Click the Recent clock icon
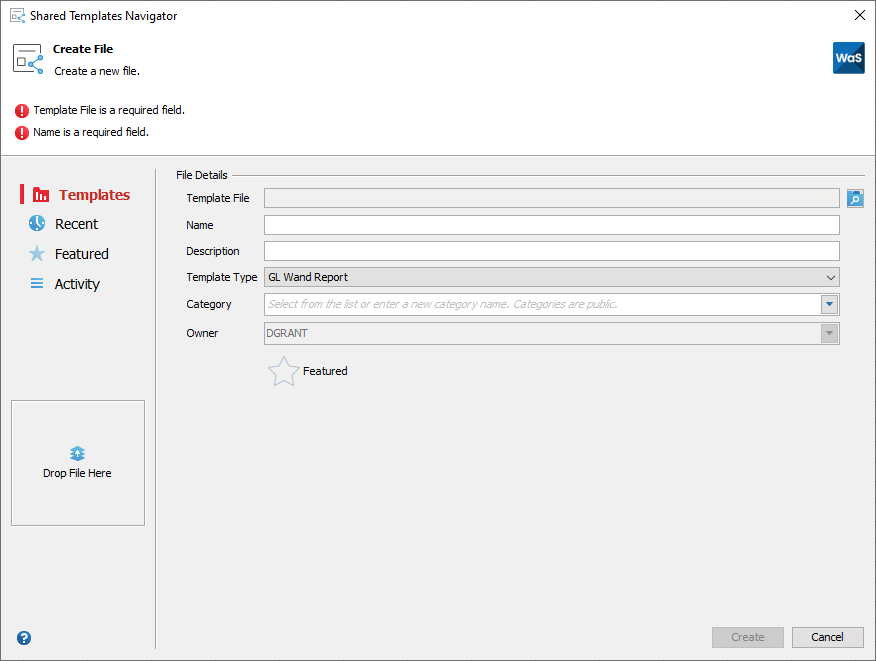876x661 pixels. click(x=38, y=224)
